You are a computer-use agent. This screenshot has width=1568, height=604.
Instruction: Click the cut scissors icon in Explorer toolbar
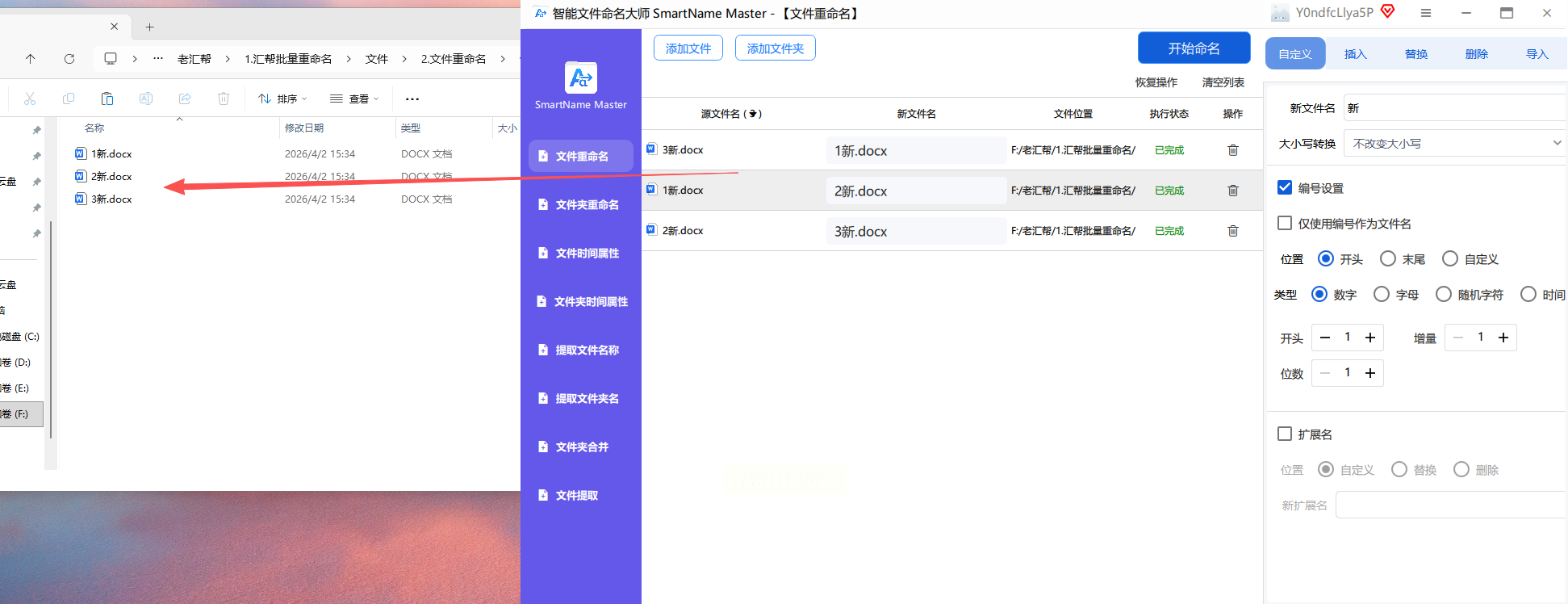click(30, 99)
